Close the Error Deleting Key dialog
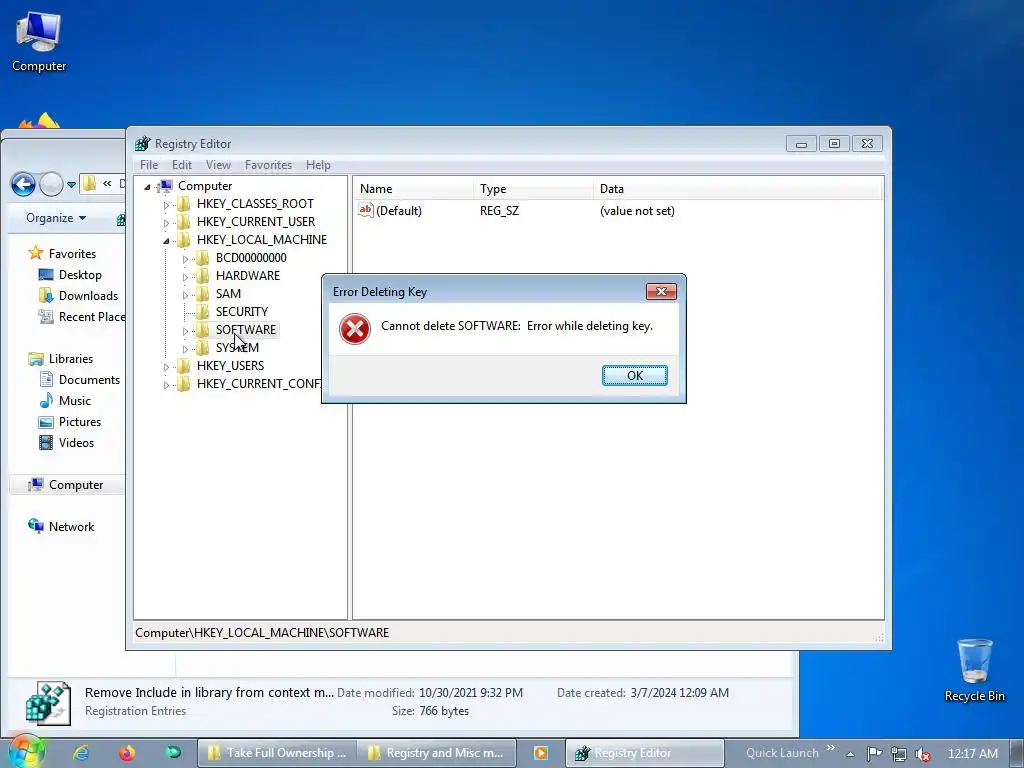 click(661, 291)
